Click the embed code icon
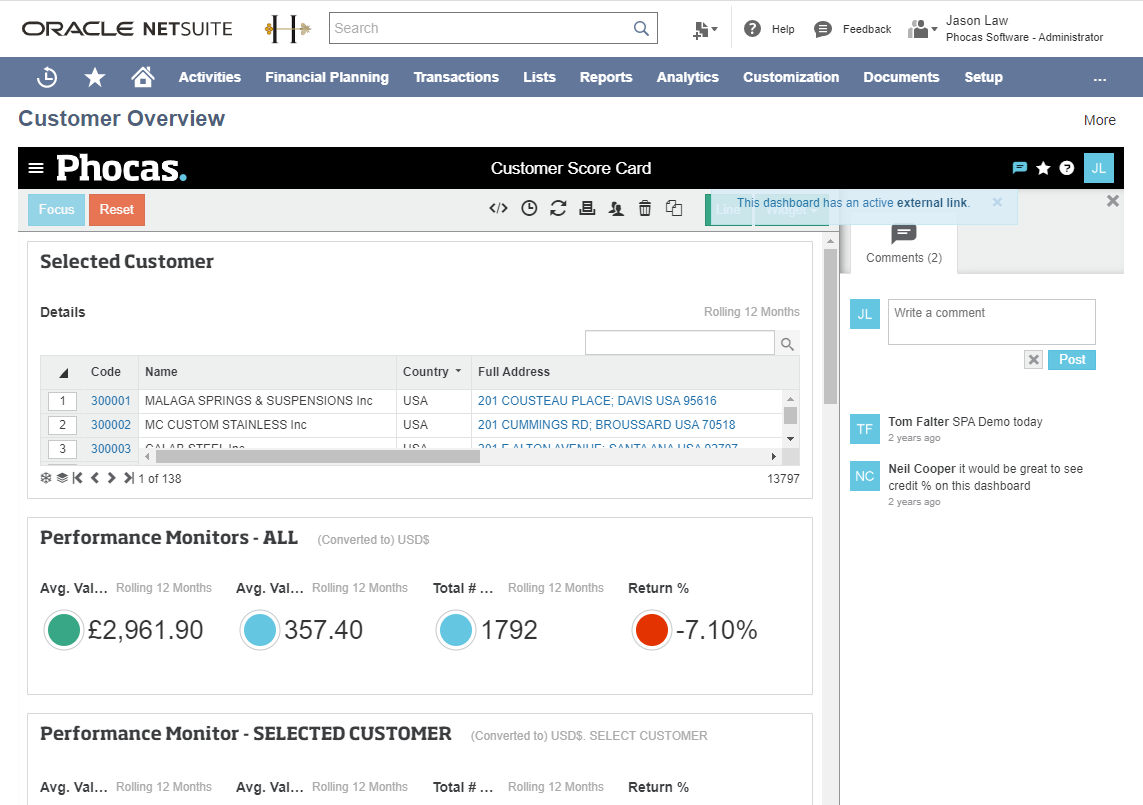The width and height of the screenshot is (1143, 805). click(x=499, y=209)
